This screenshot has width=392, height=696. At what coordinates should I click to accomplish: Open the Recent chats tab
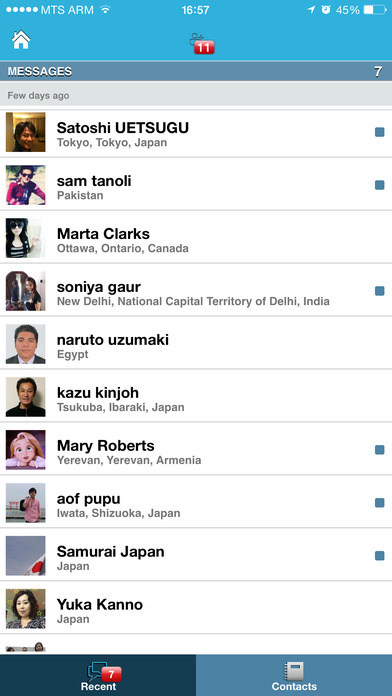(98, 676)
